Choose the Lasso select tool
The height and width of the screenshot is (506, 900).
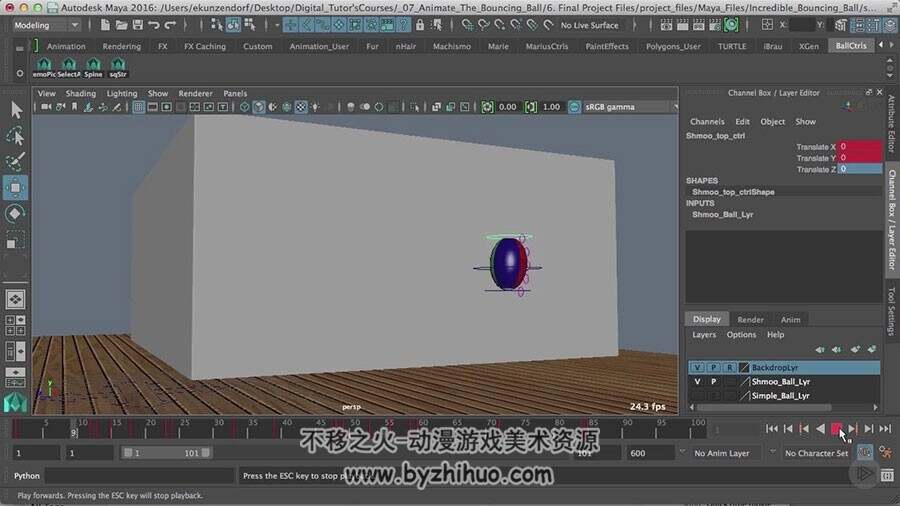tap(15, 136)
